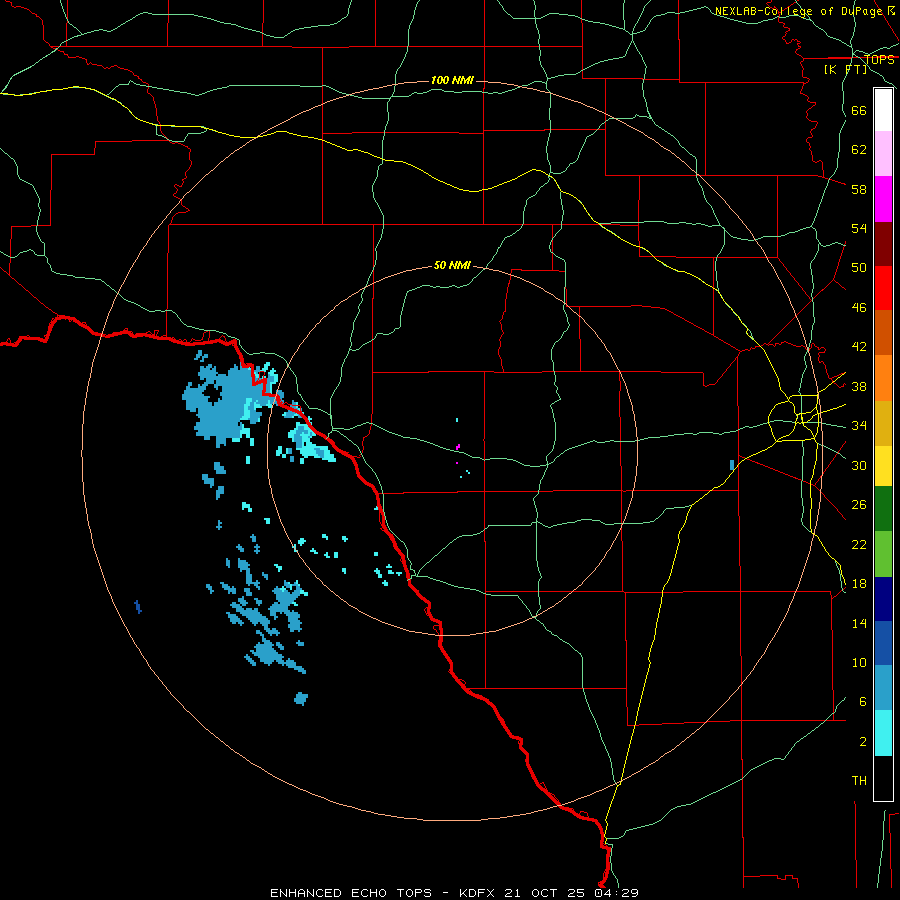Viewport: 900px width, 900px height.
Task: Select the dark orange legend swatch
Action: pos(883,333)
